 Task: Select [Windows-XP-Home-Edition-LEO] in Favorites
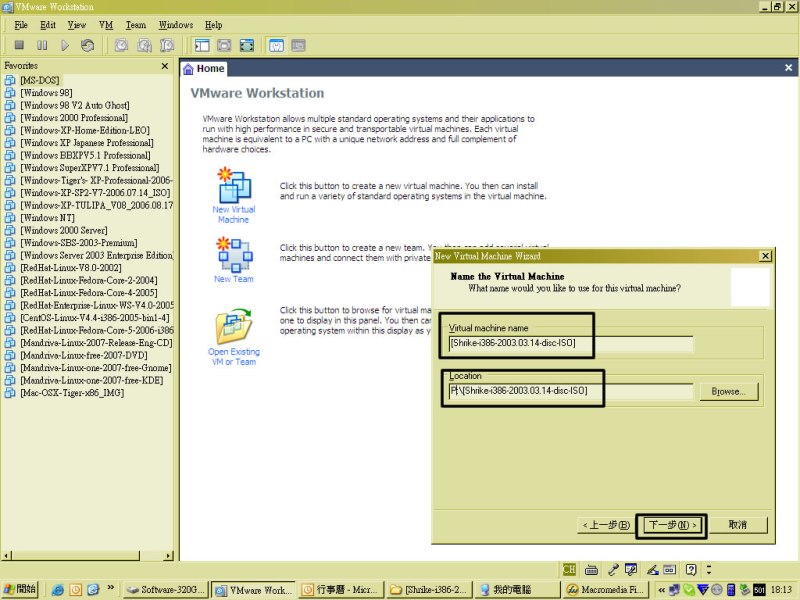[85, 131]
